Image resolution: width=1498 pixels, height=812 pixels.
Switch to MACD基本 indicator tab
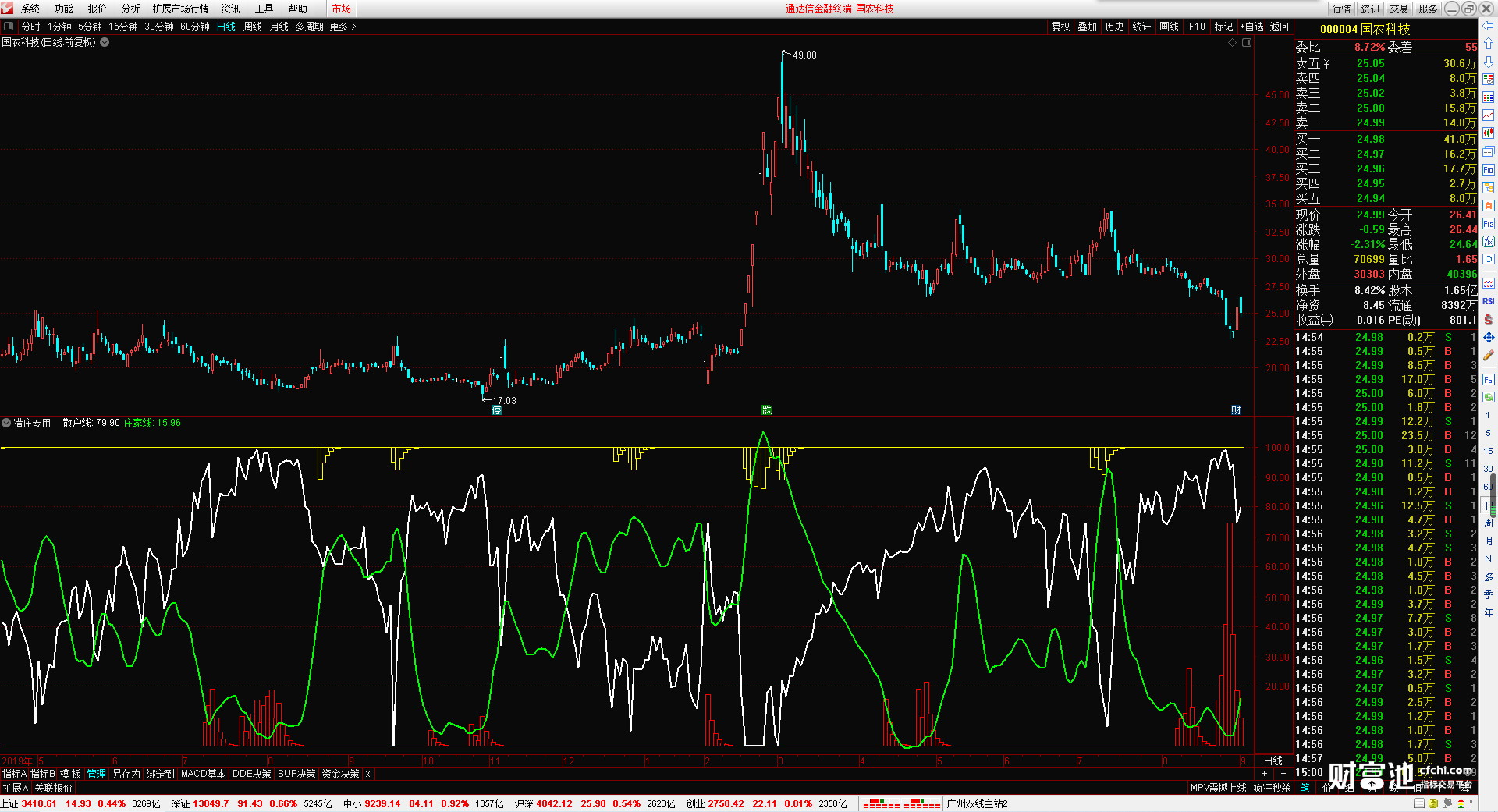pos(203,774)
